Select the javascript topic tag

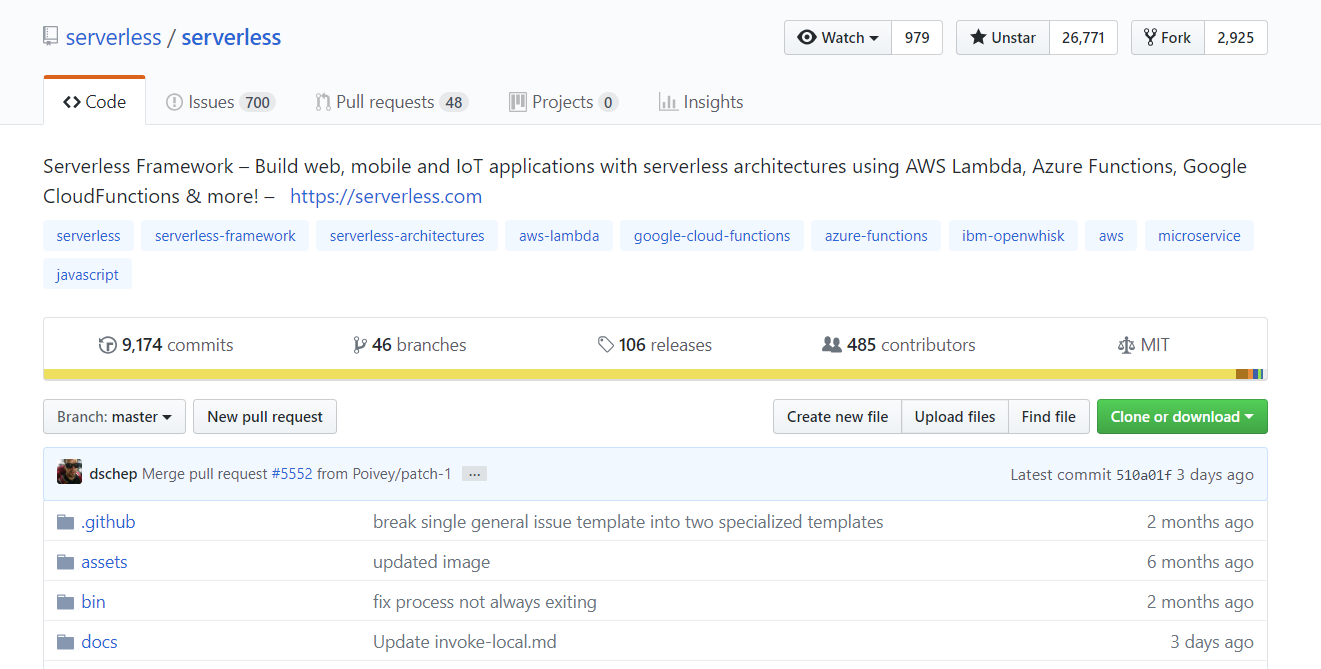(88, 274)
